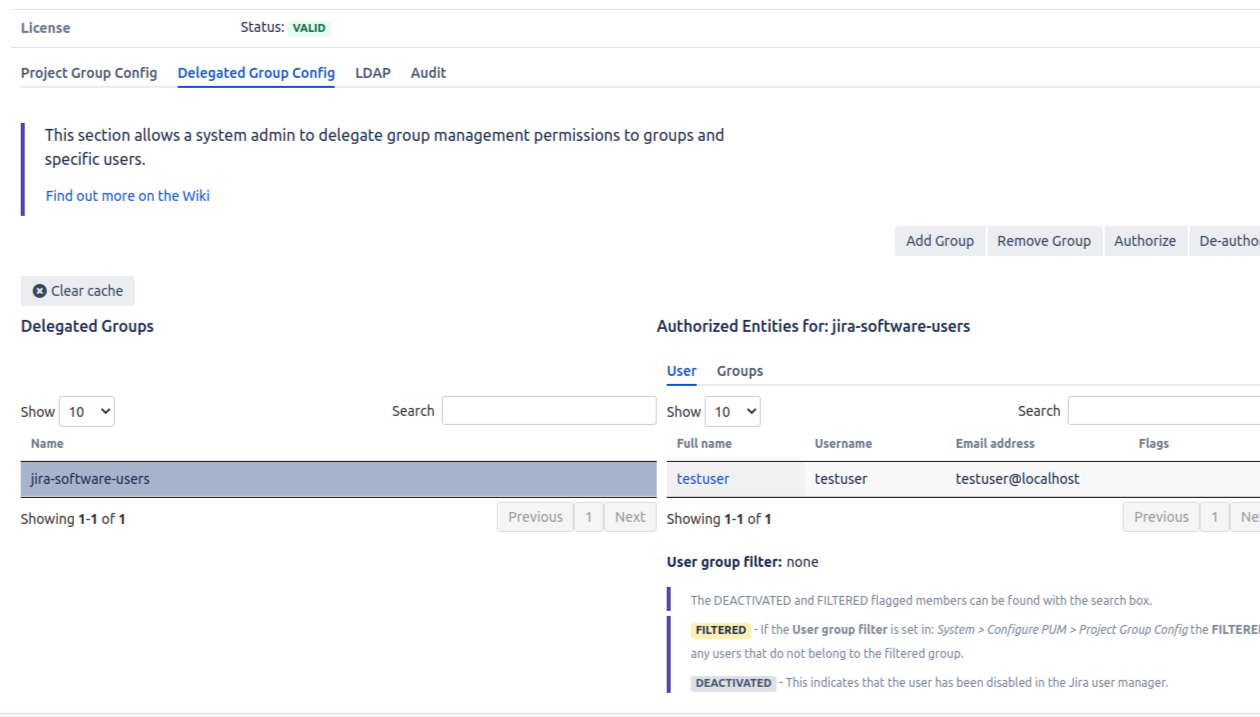Click the Authorize button
Screen dimensions: 1260x717
click(x=1144, y=241)
